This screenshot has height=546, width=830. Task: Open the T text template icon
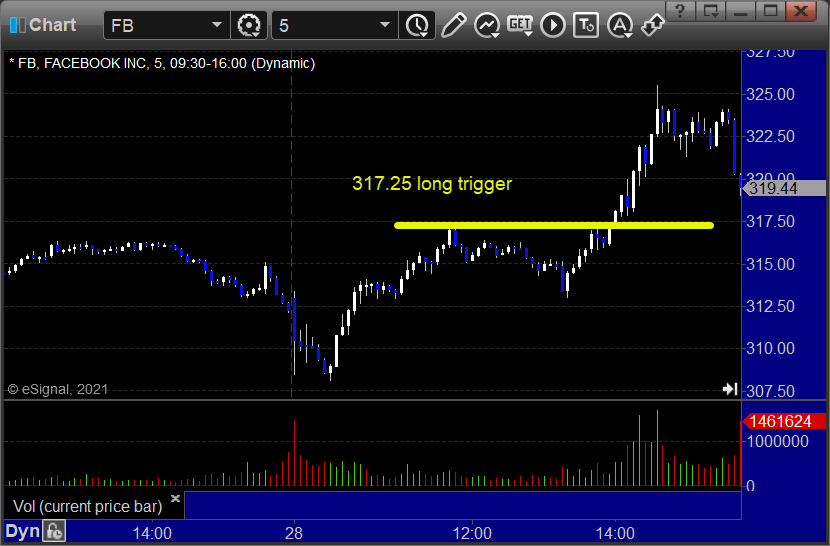click(586, 25)
